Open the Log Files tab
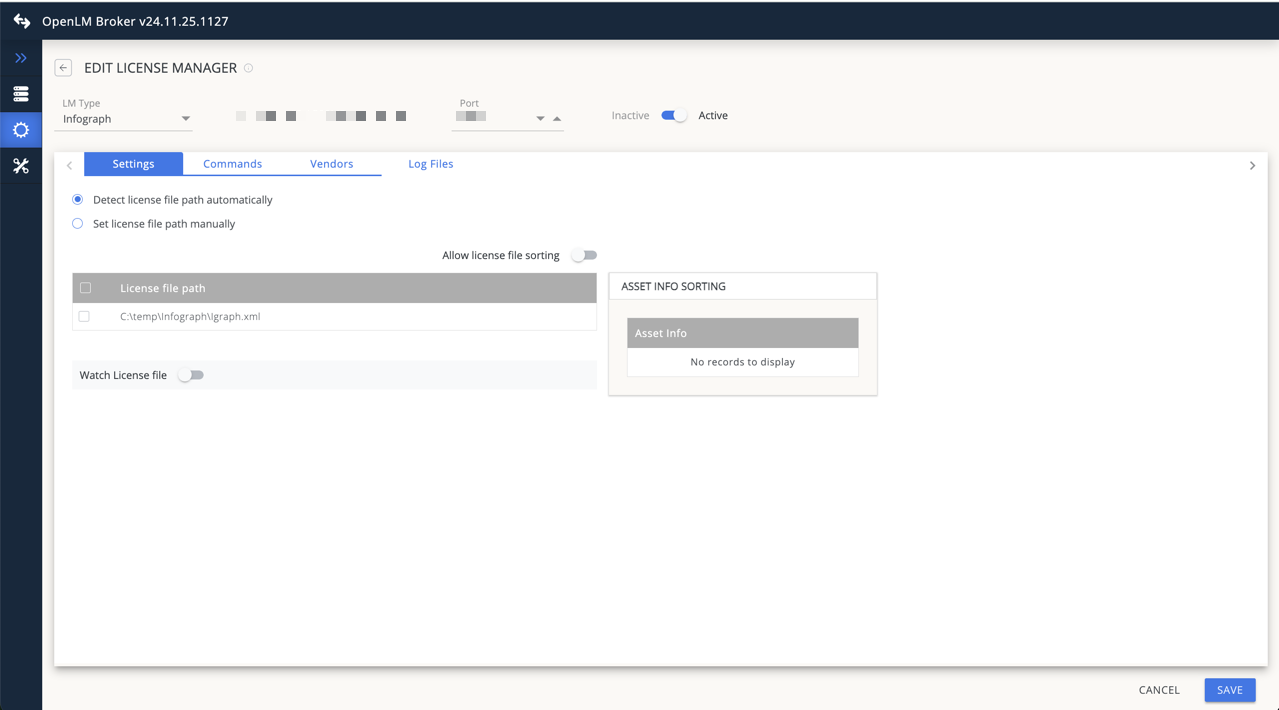The image size is (1279, 710). coord(430,163)
